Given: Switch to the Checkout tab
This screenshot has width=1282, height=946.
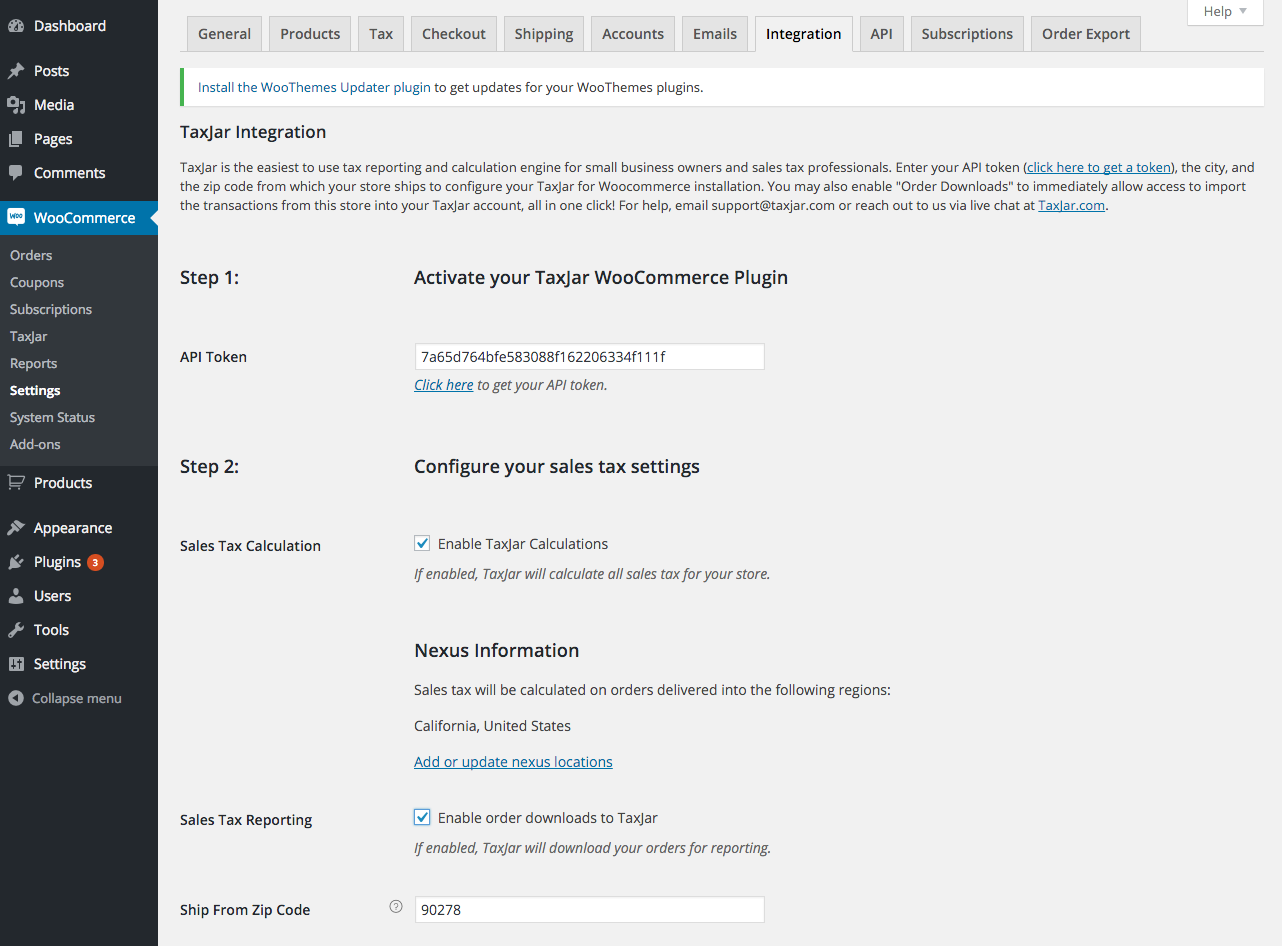Looking at the screenshot, I should [x=454, y=34].
